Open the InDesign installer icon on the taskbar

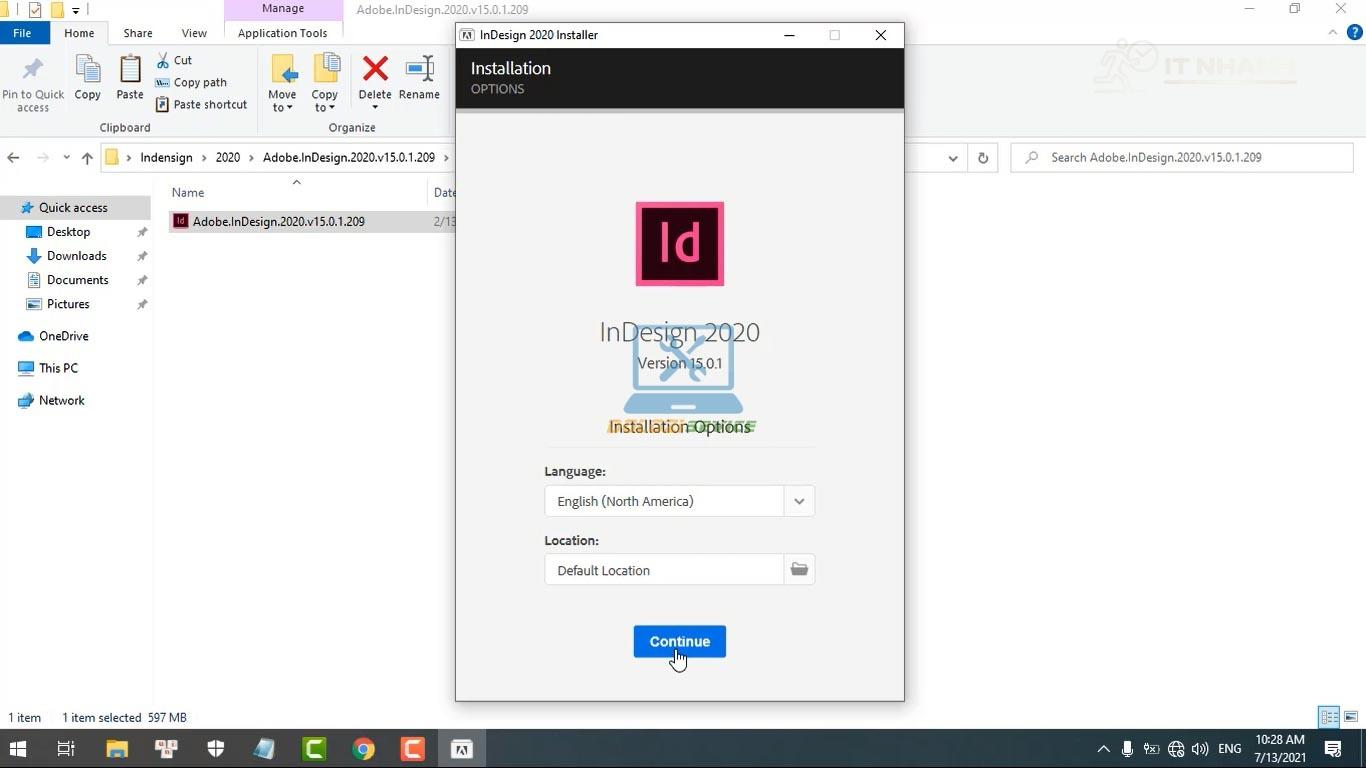(461, 748)
